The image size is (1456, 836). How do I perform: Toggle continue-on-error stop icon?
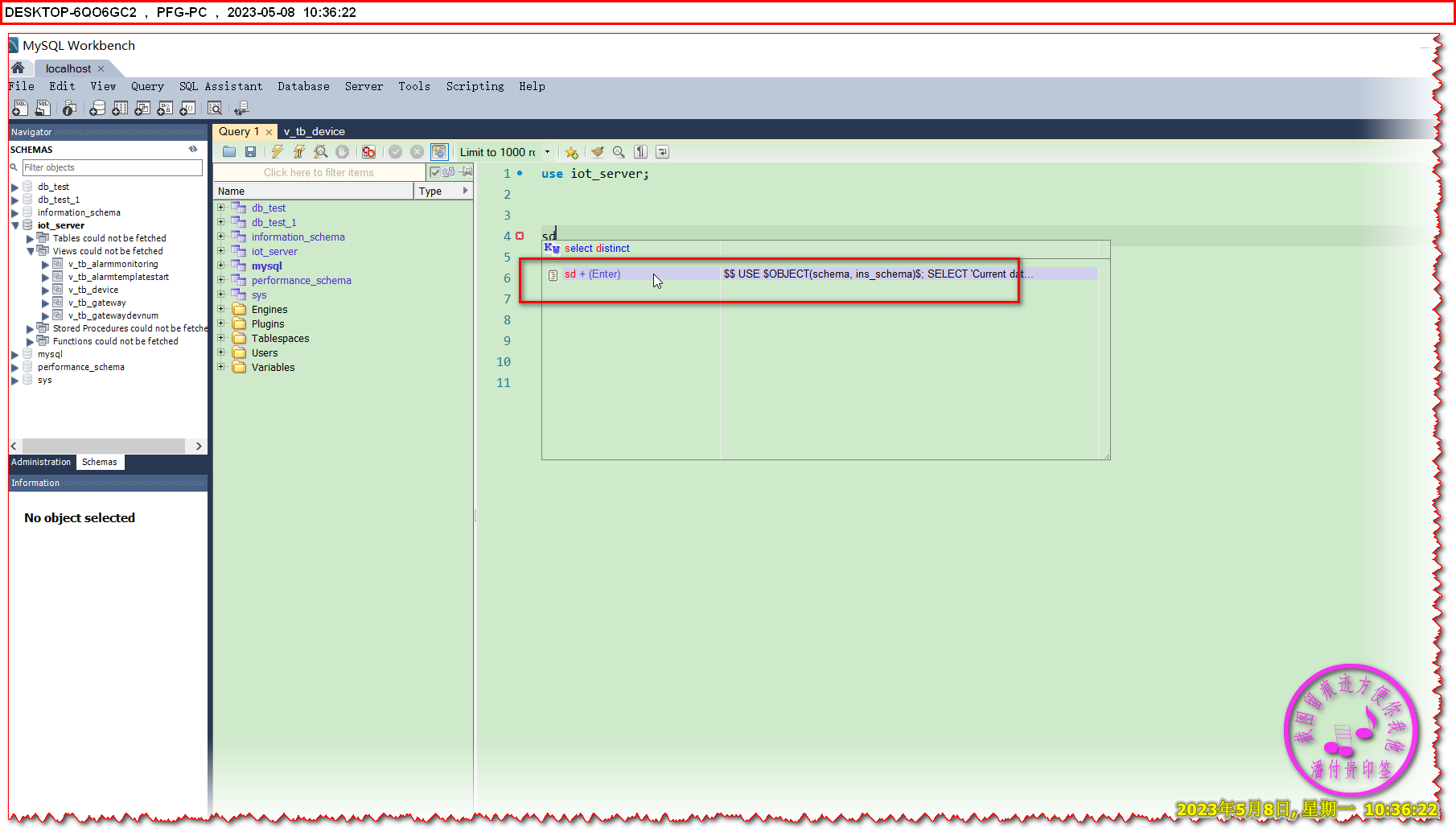(x=369, y=152)
